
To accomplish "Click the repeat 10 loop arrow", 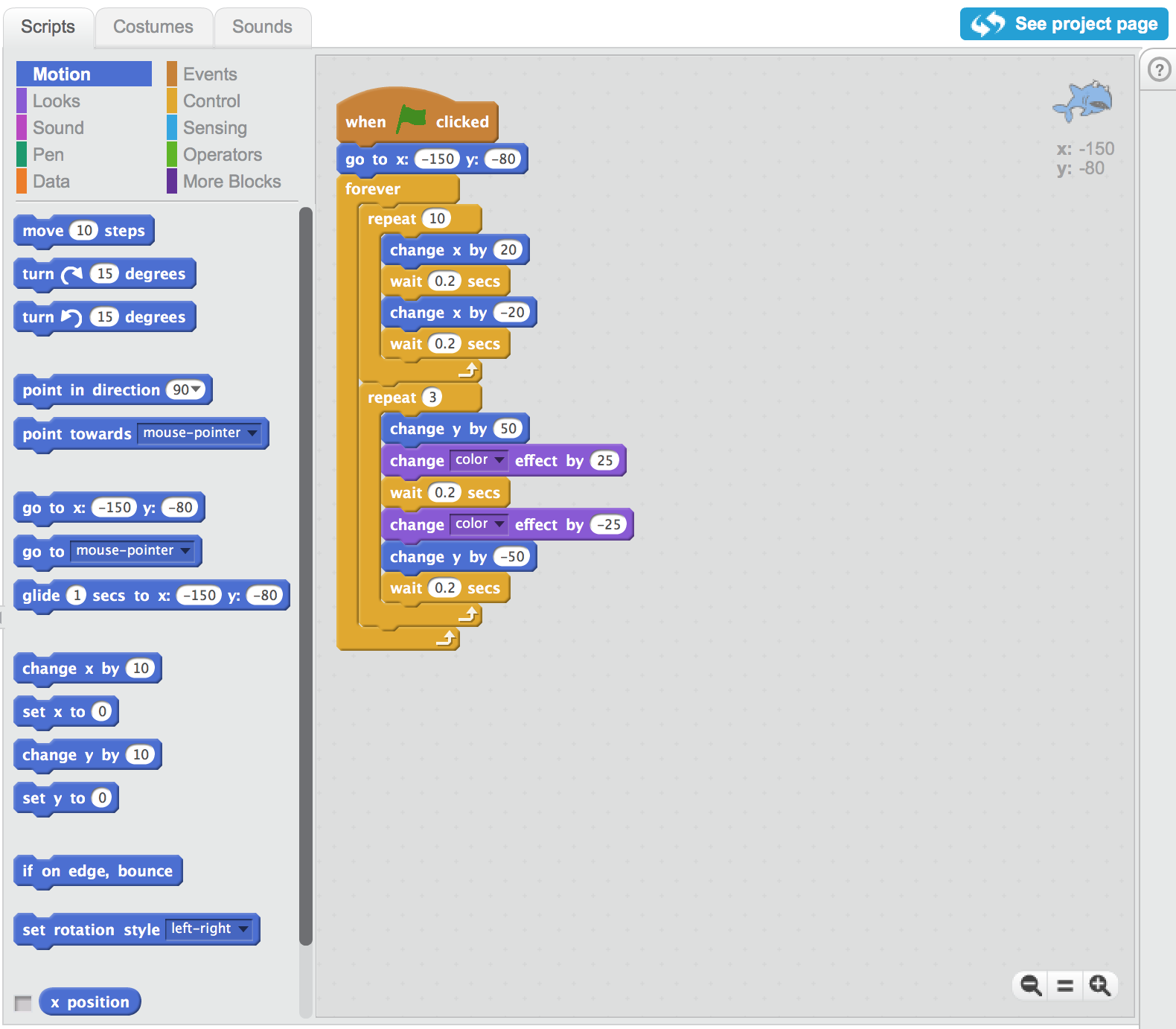I will coord(469,369).
